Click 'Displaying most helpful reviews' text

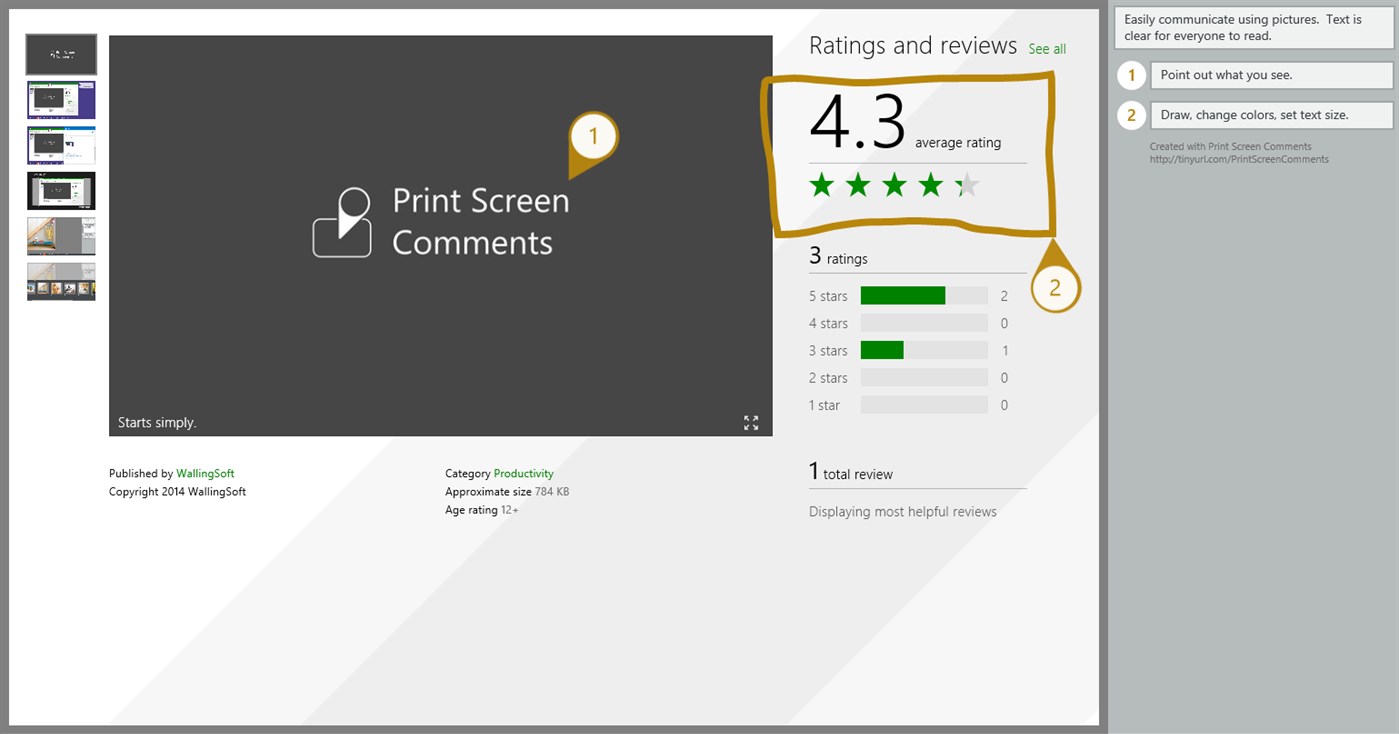(903, 512)
